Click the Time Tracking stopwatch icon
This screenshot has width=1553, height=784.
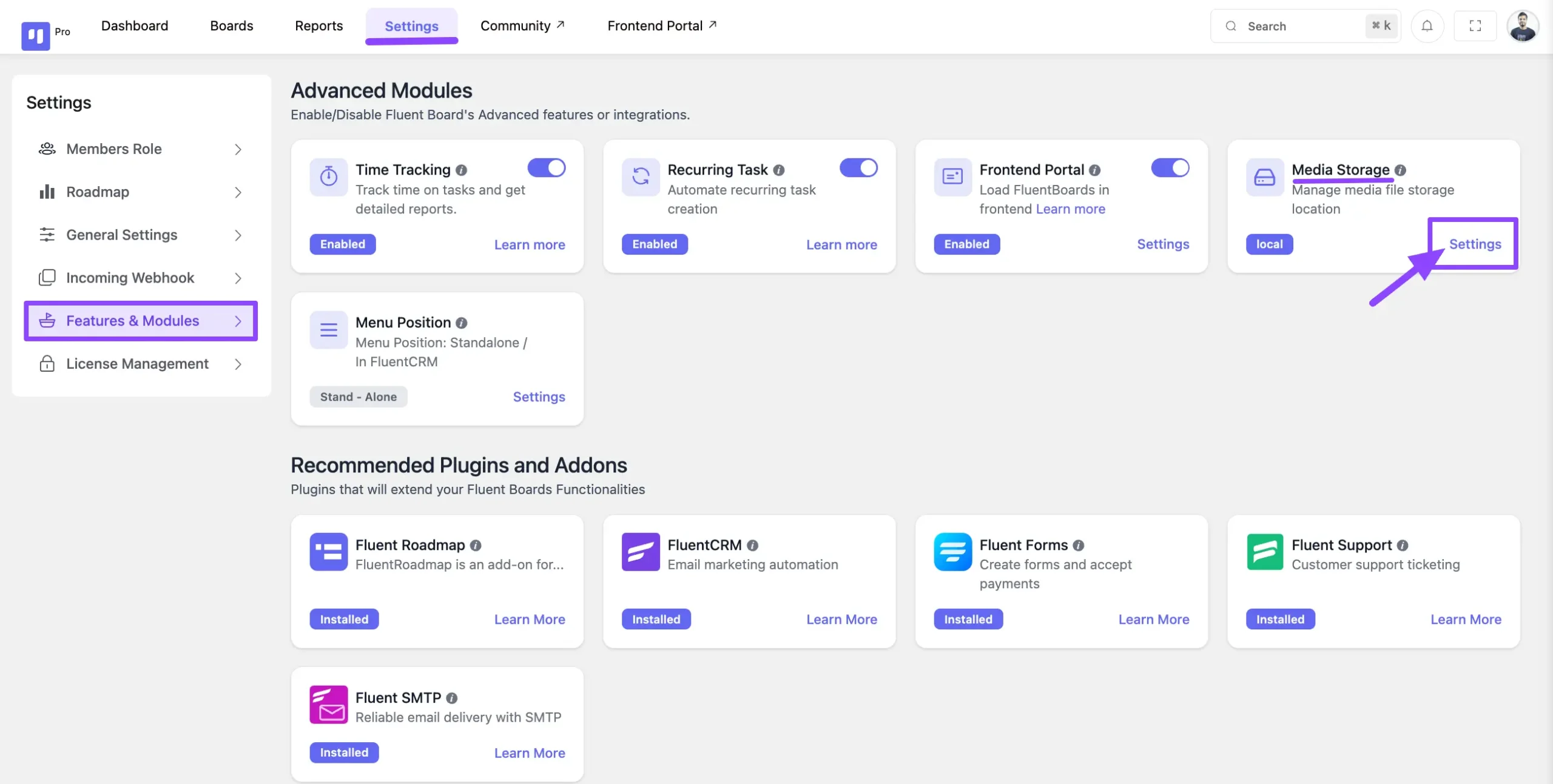328,176
